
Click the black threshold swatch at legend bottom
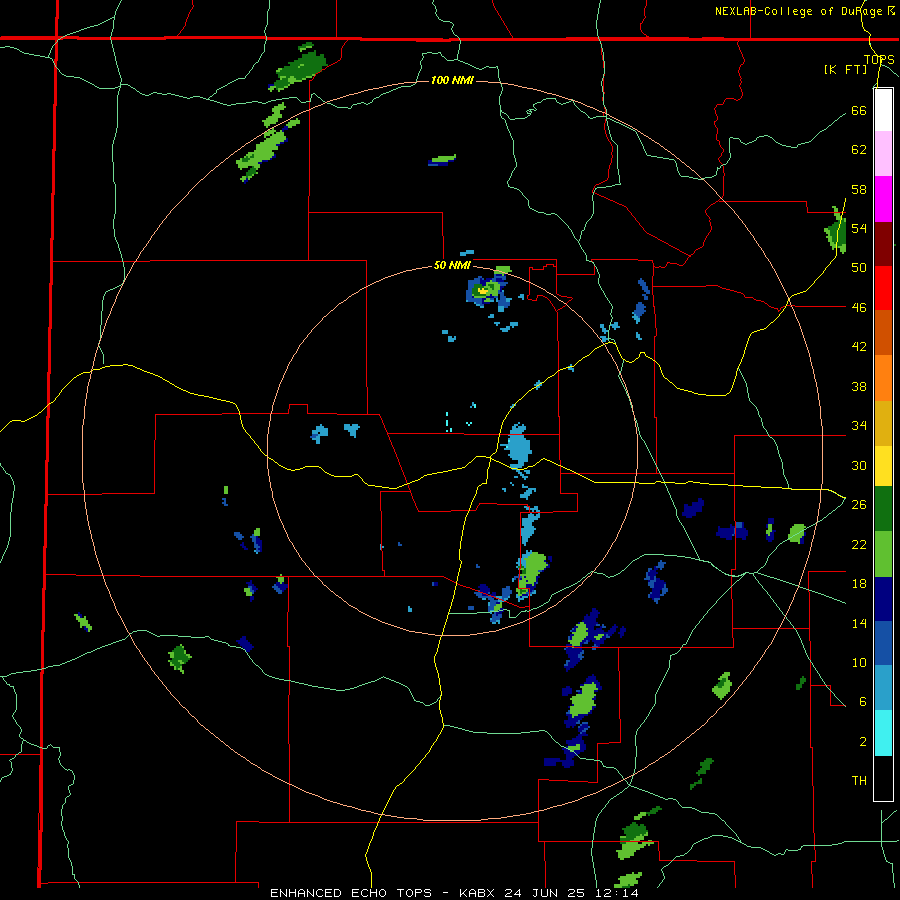coord(883,778)
